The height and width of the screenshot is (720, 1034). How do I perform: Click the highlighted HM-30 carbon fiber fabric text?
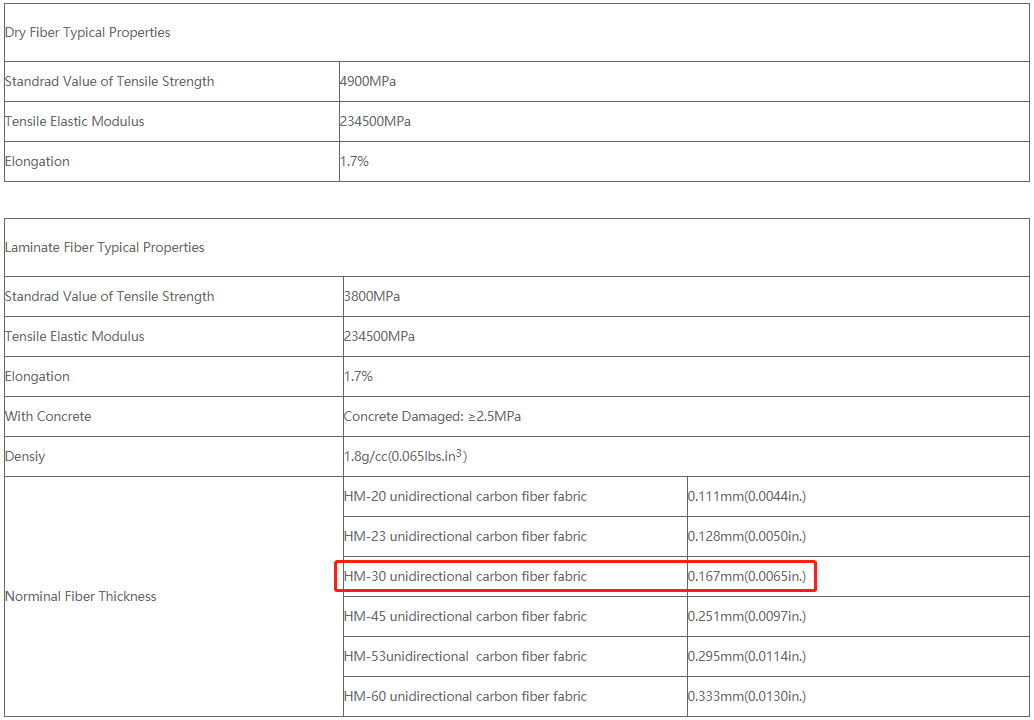465,577
